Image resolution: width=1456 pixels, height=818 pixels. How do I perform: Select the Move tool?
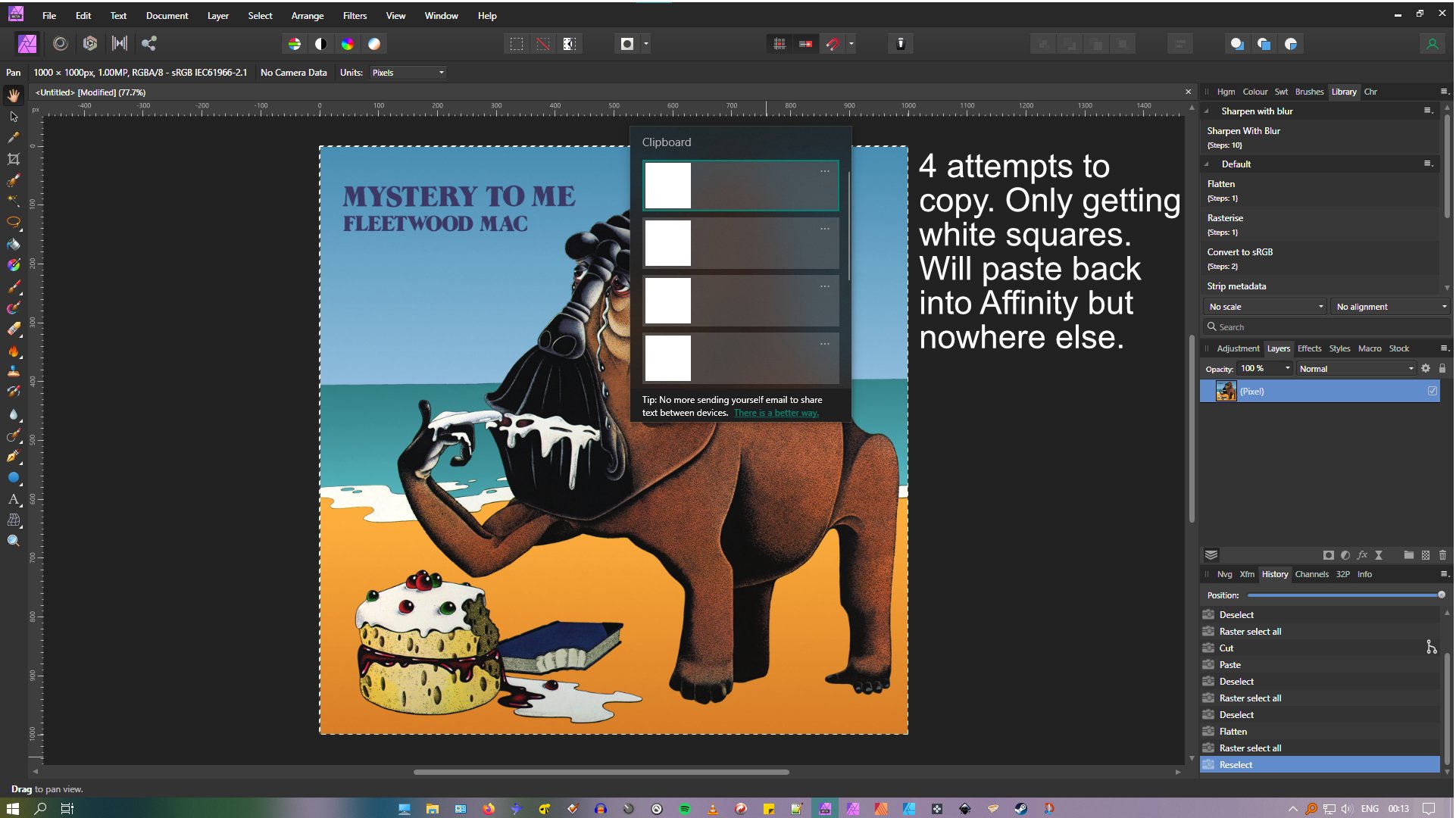(14, 117)
